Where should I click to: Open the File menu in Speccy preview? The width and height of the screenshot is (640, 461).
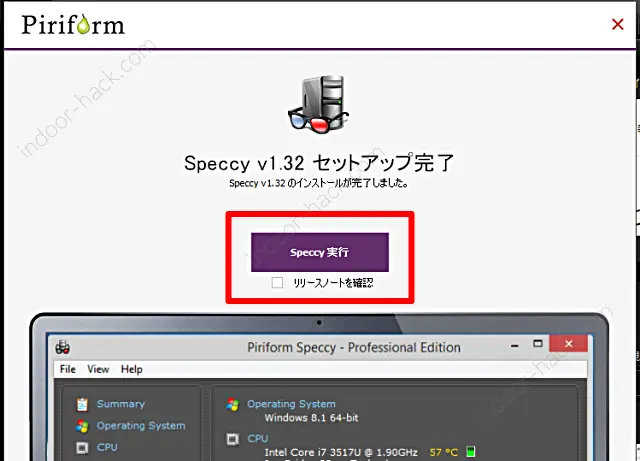click(68, 369)
